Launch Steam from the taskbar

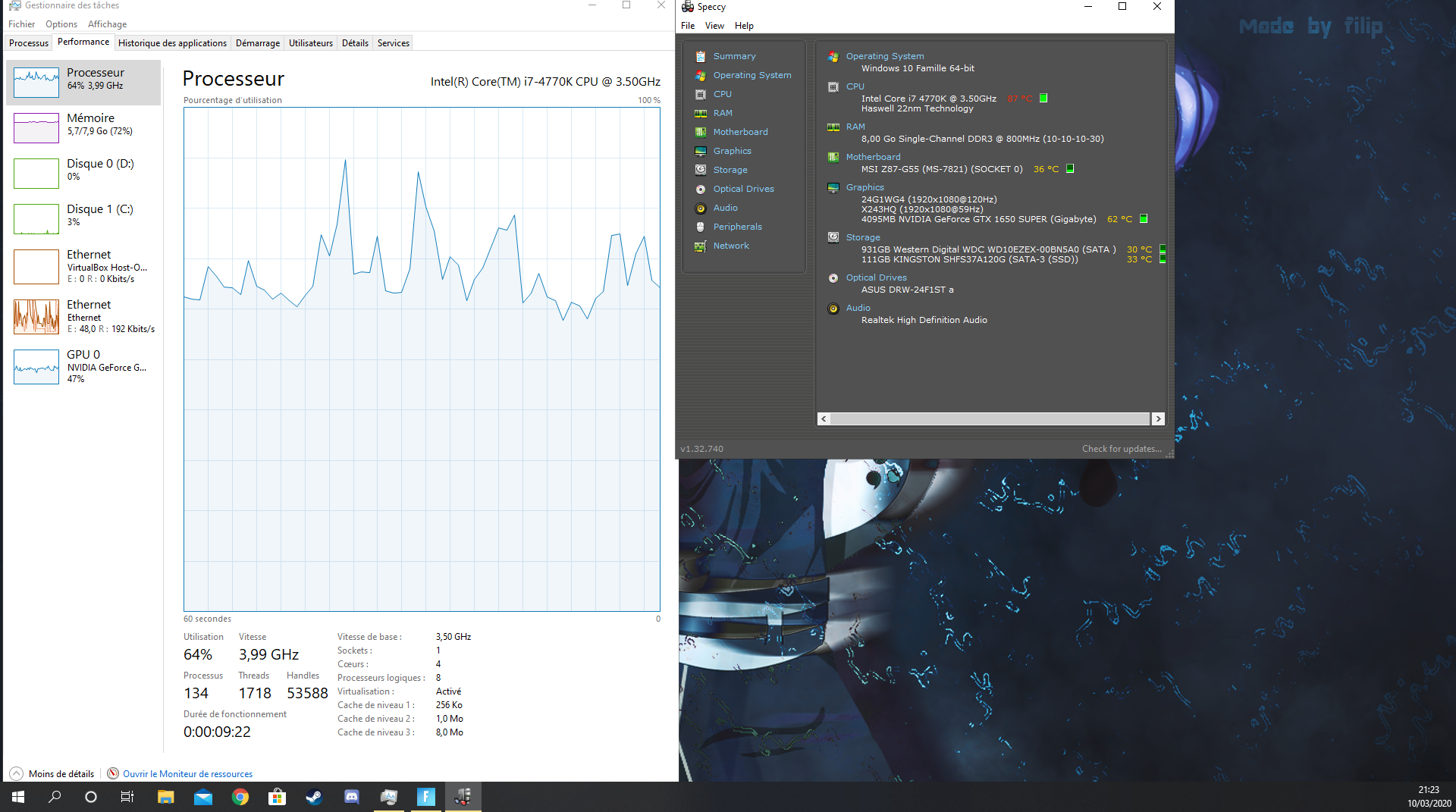[314, 797]
